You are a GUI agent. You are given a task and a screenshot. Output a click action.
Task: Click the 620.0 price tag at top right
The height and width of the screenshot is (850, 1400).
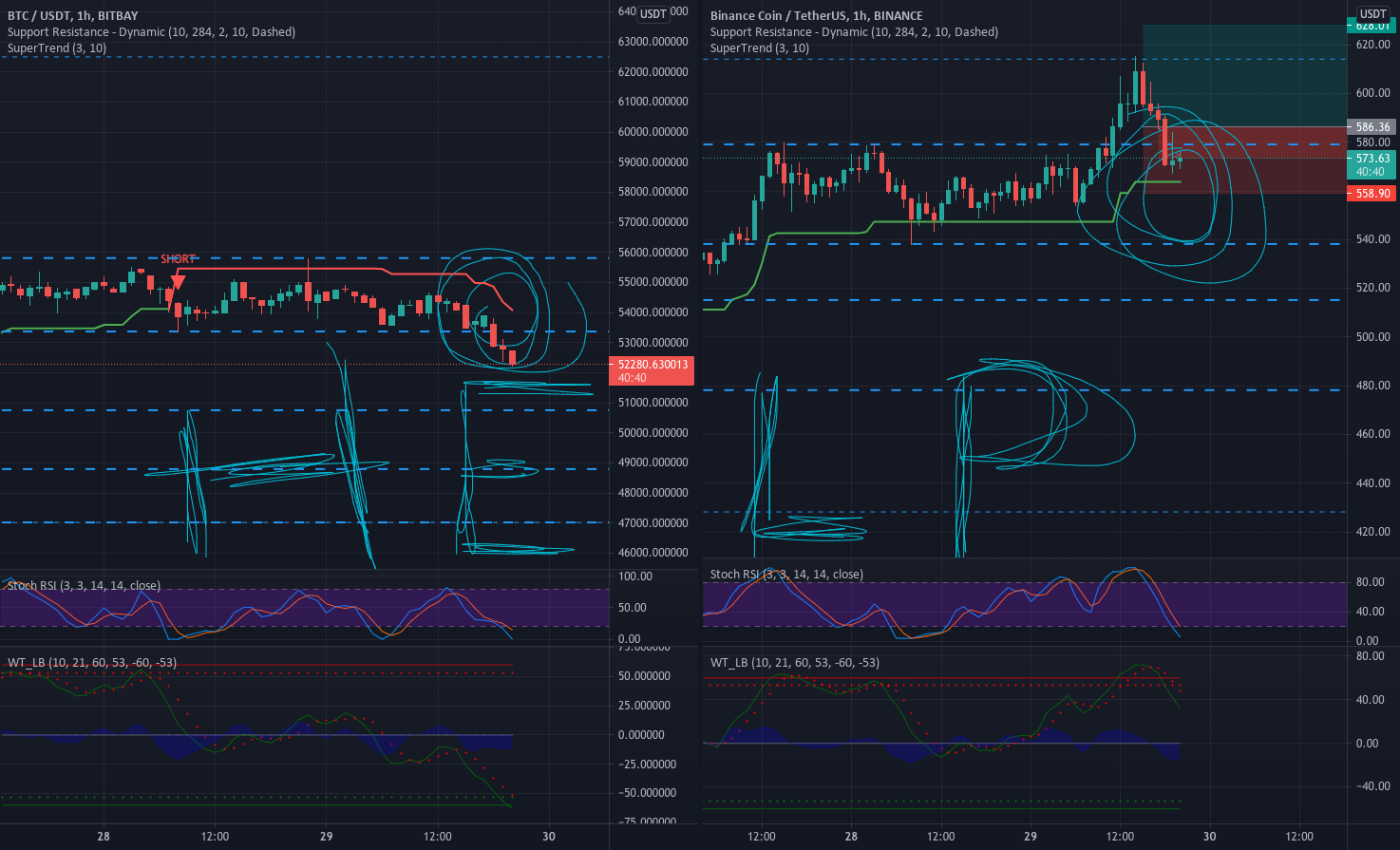click(x=1372, y=26)
